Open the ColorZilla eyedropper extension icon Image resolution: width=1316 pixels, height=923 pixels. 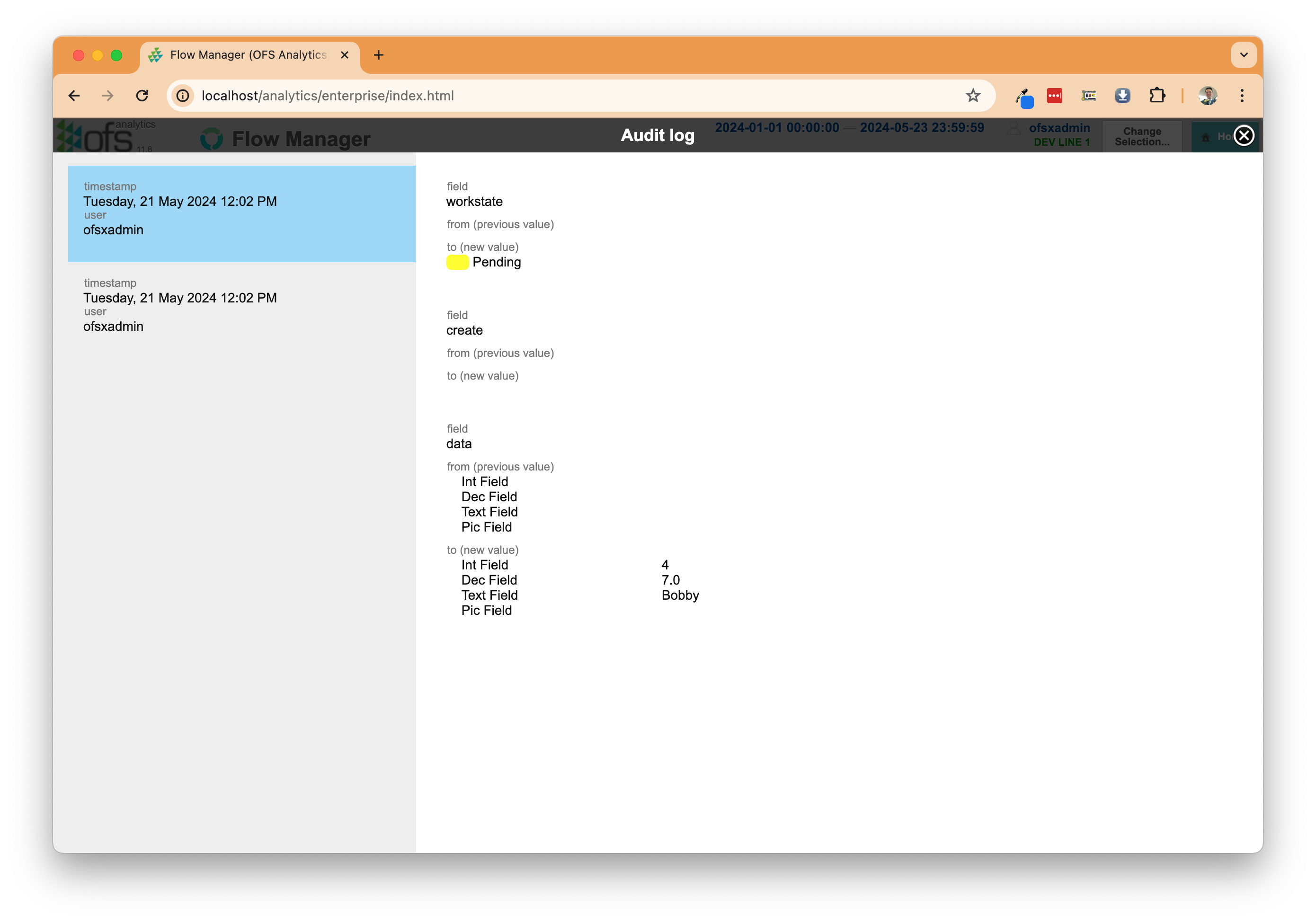(x=1025, y=96)
